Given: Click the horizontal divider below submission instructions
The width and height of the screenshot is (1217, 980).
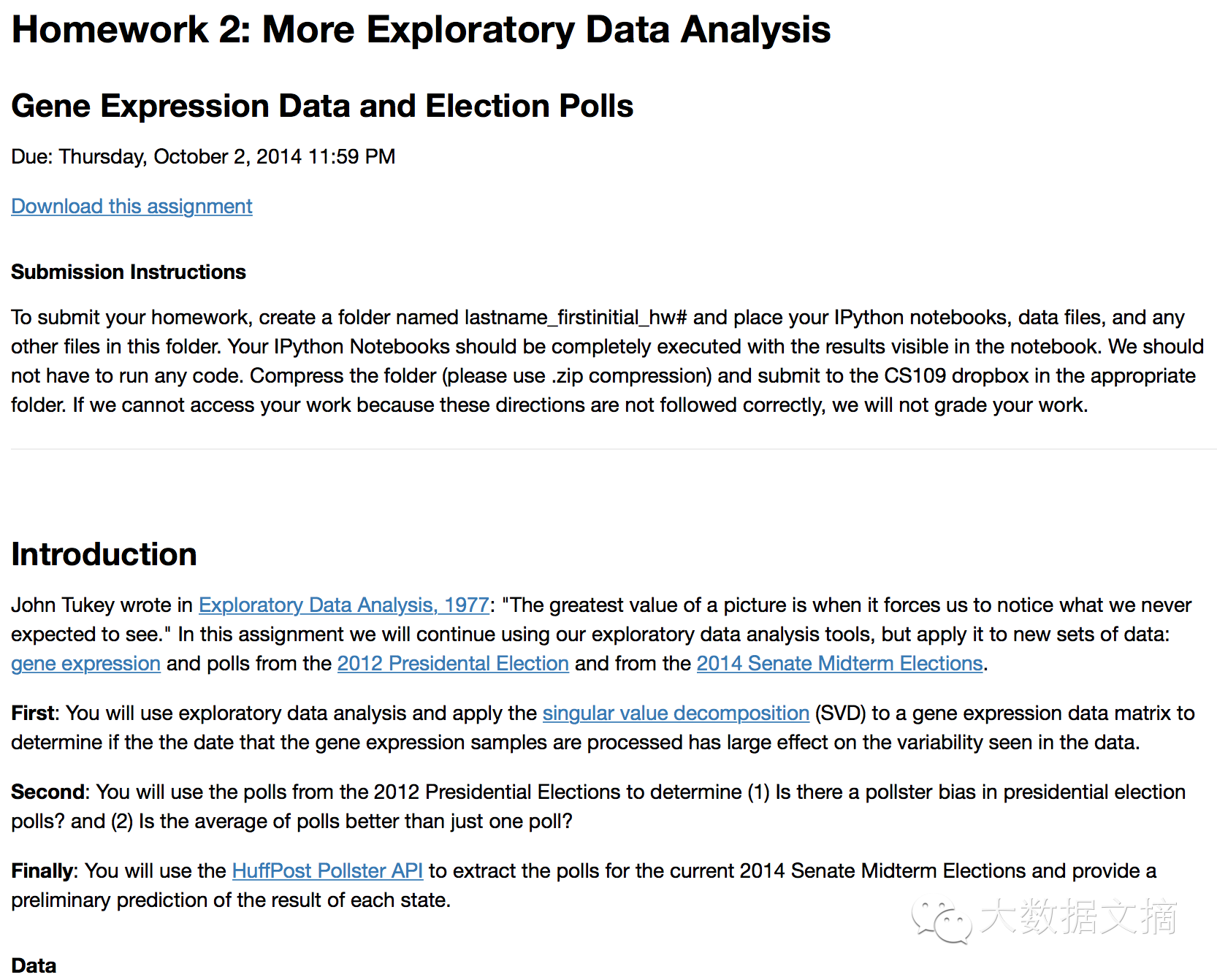Looking at the screenshot, I should point(614,449).
